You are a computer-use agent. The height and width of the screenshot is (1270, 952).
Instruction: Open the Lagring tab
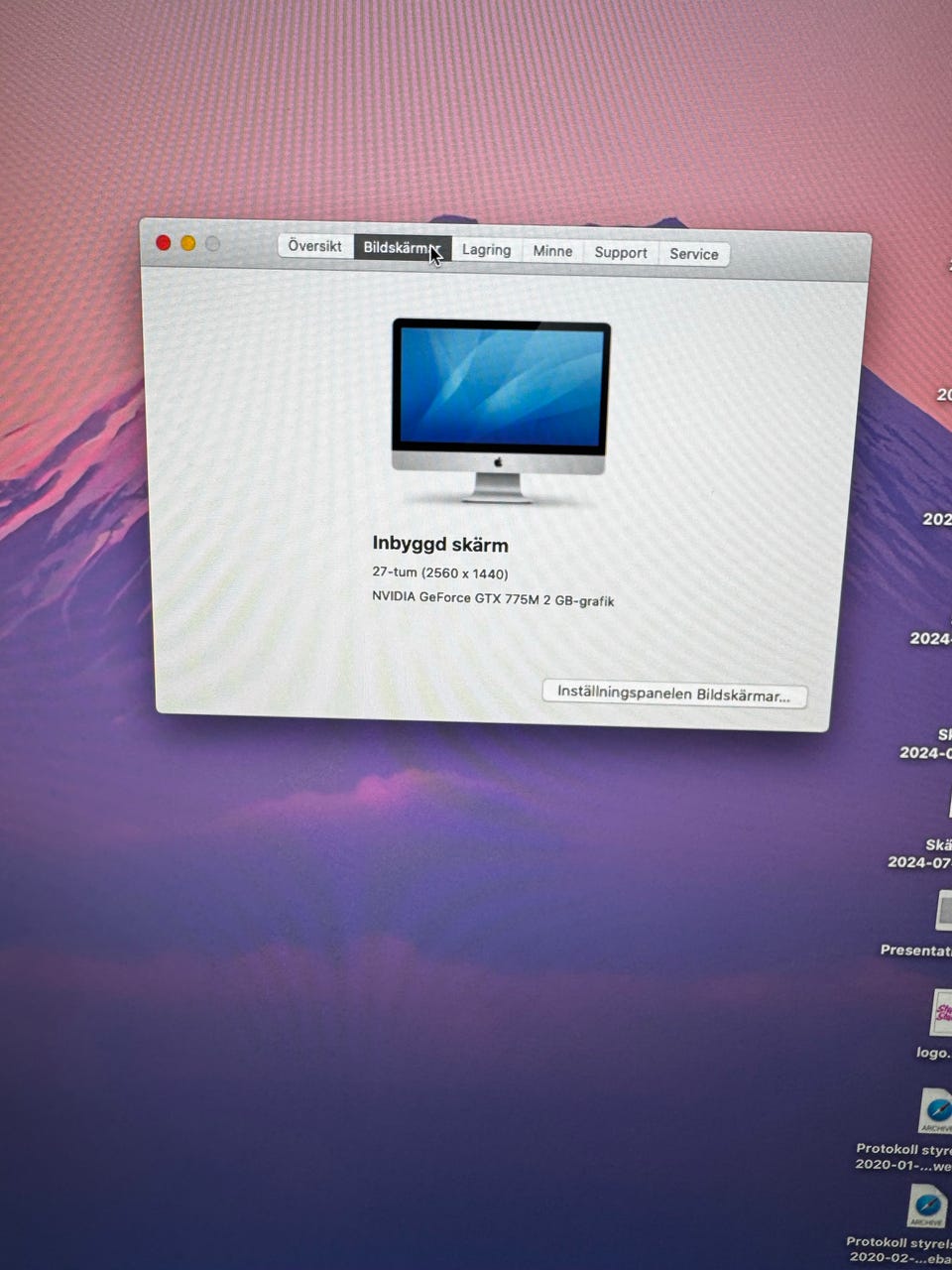[486, 250]
